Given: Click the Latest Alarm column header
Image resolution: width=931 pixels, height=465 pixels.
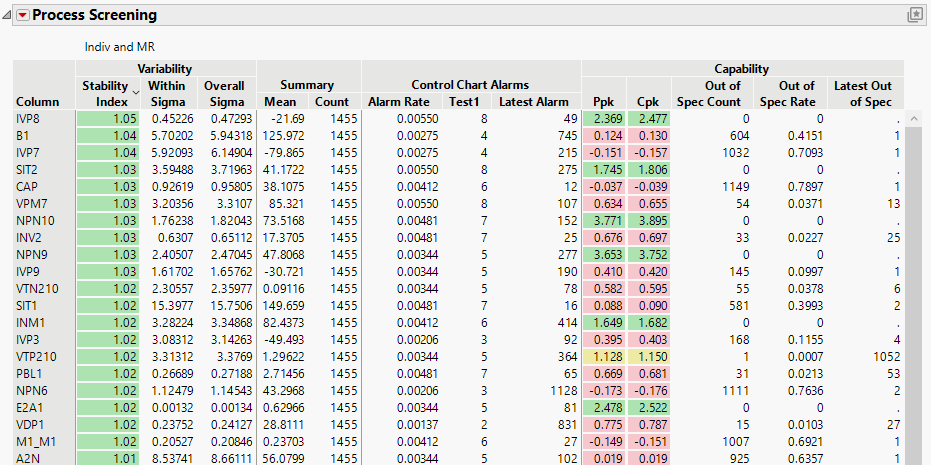Looking at the screenshot, I should click(532, 101).
